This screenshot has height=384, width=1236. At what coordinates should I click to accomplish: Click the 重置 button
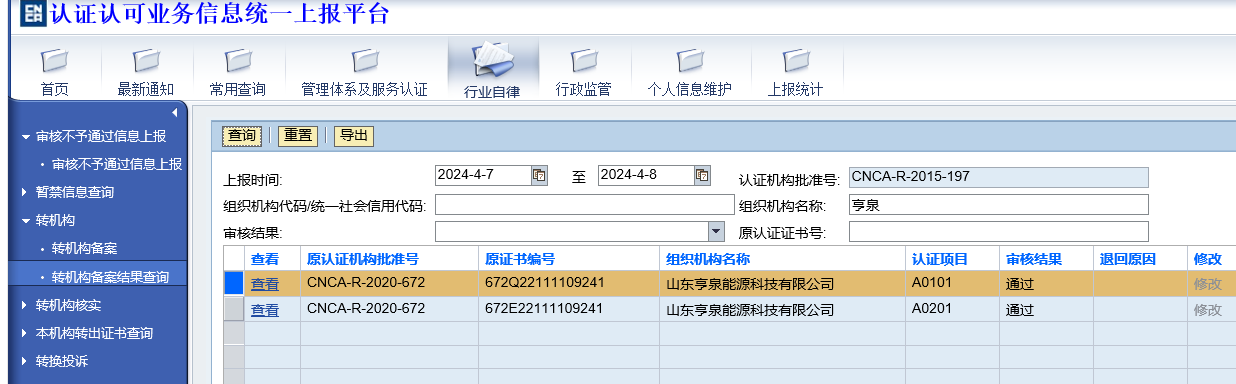[x=297, y=135]
